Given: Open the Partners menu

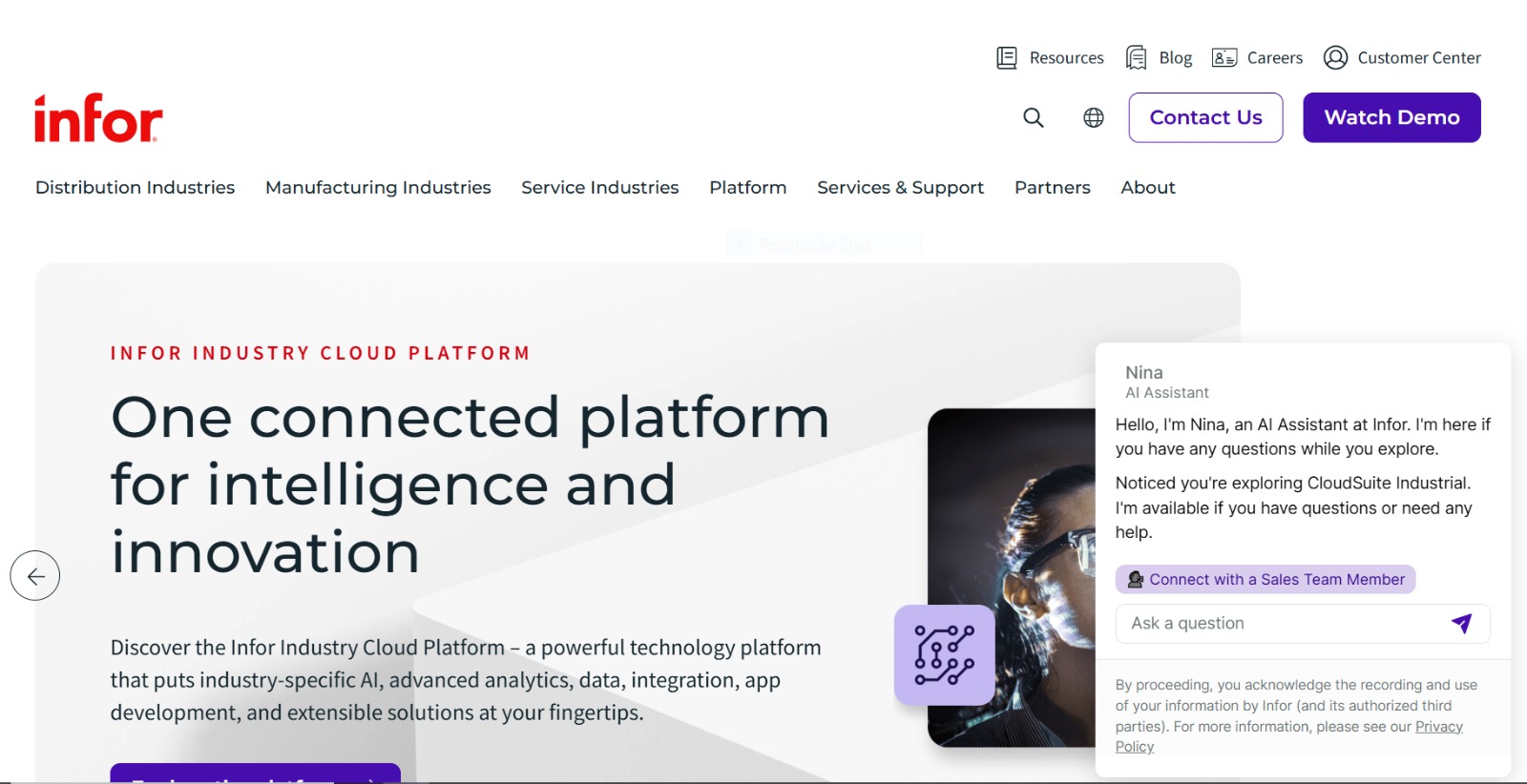Looking at the screenshot, I should 1053,188.
